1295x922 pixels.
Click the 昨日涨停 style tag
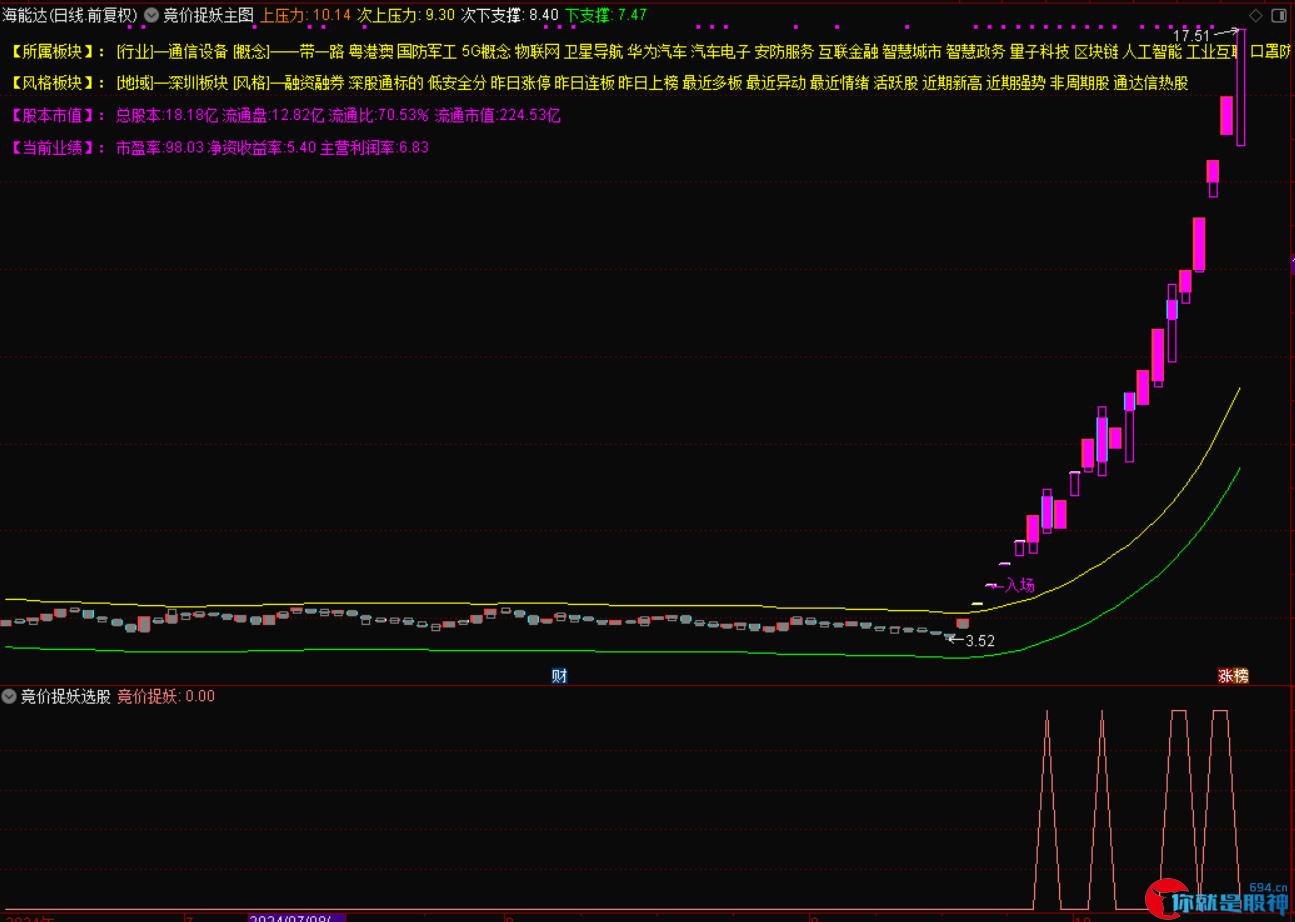[x=521, y=83]
